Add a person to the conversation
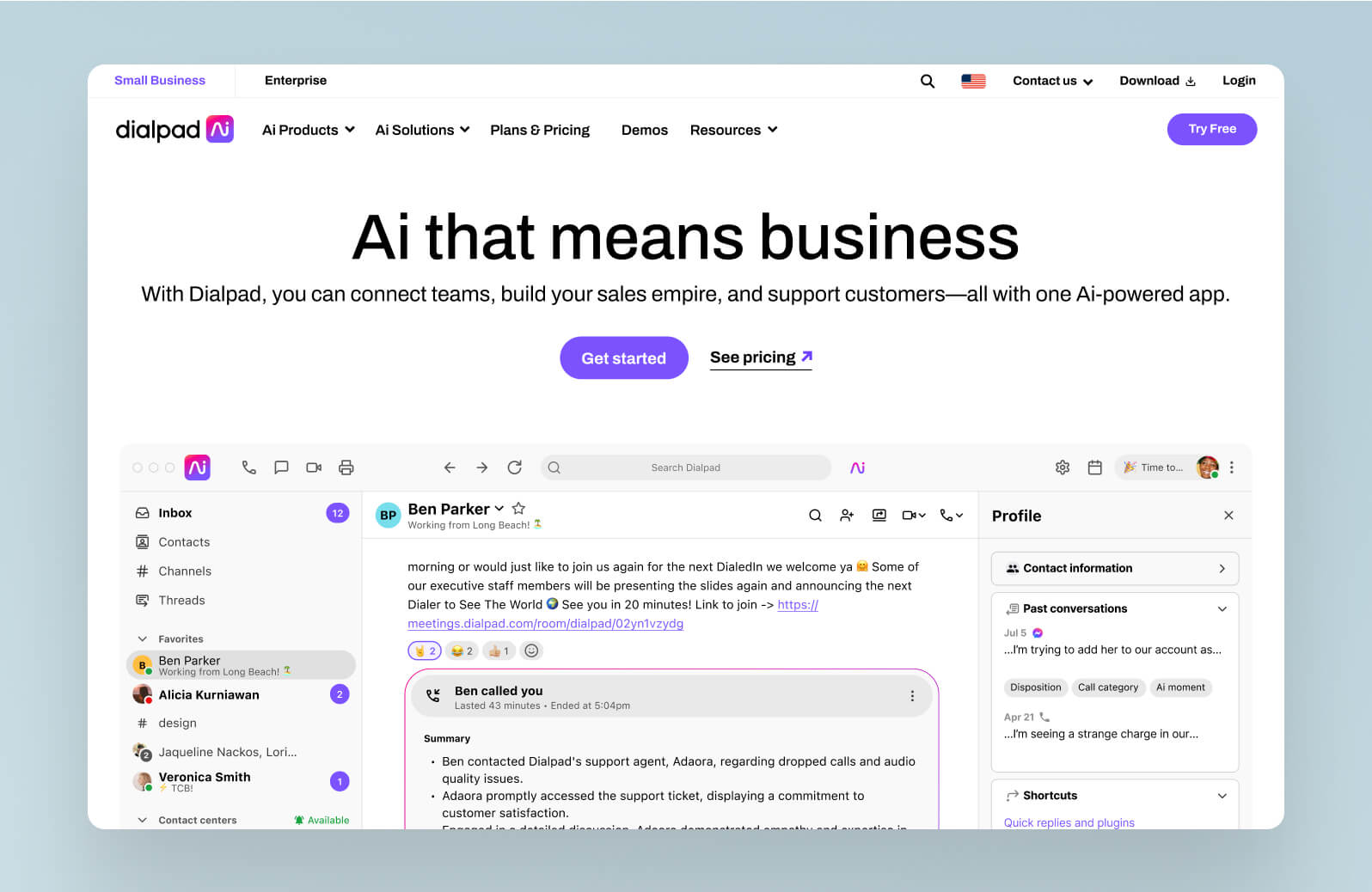This screenshot has width=1372, height=892. click(847, 516)
